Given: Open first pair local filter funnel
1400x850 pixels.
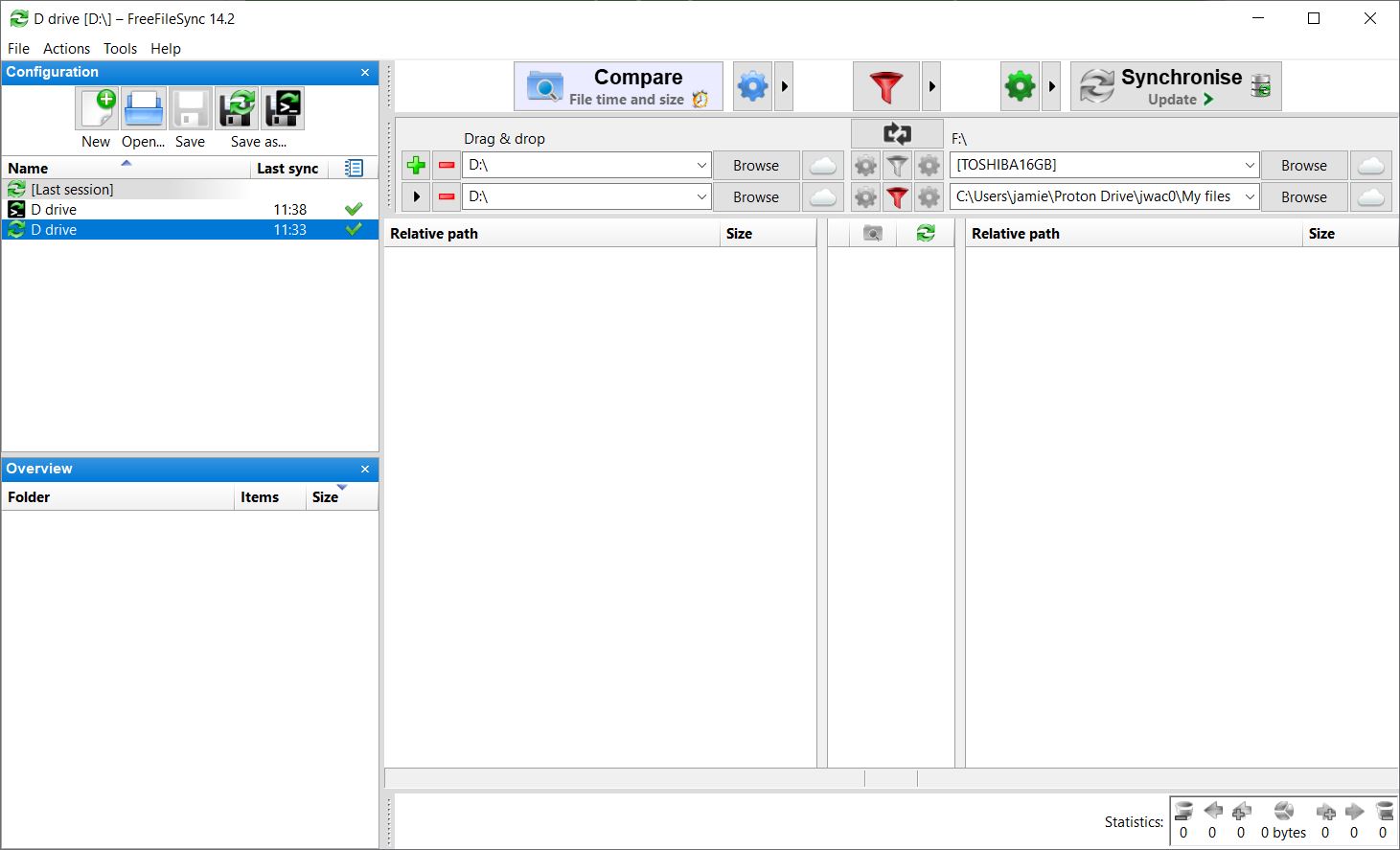Looking at the screenshot, I should click(897, 166).
